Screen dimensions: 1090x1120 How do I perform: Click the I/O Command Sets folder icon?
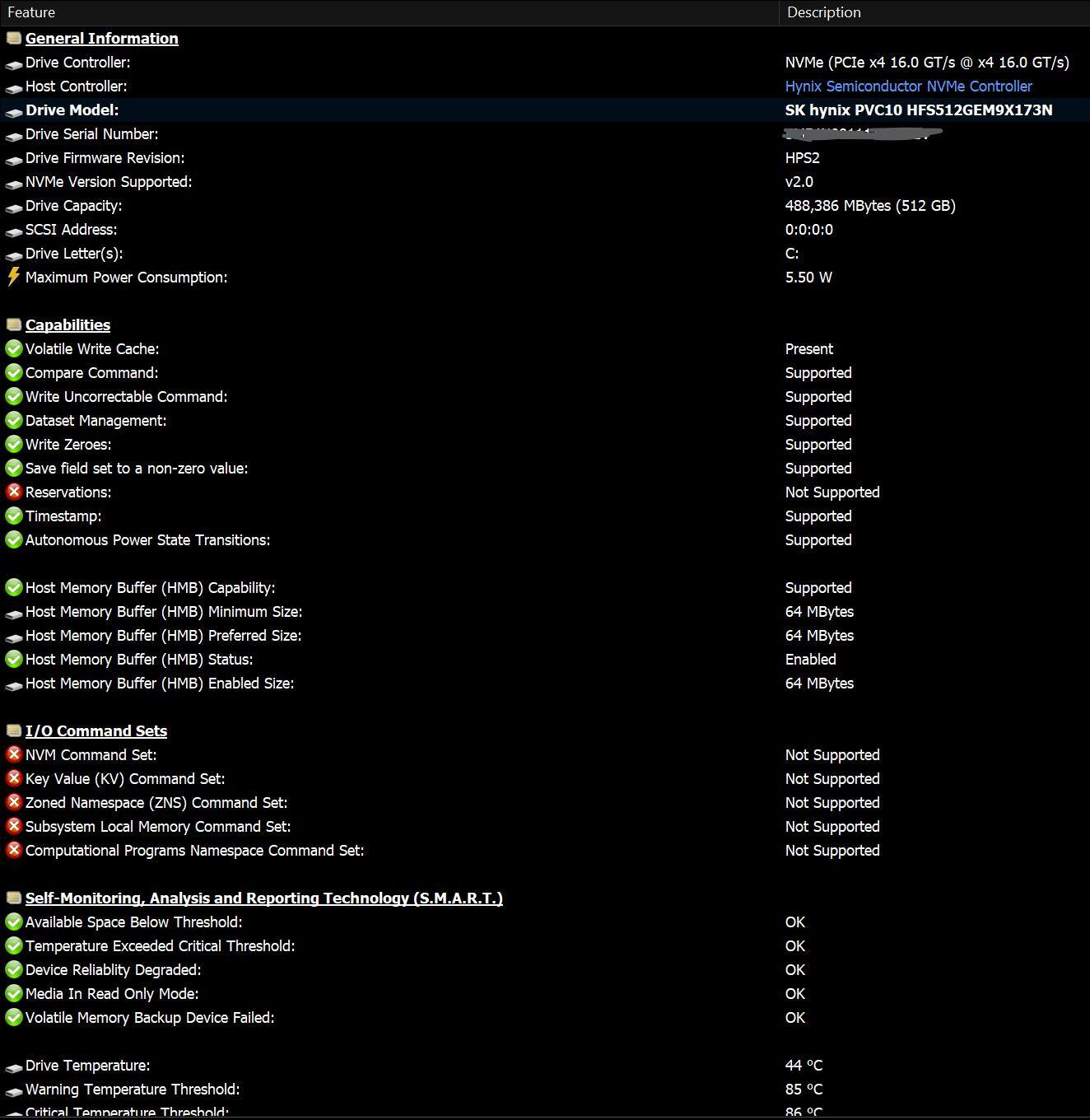pos(13,730)
